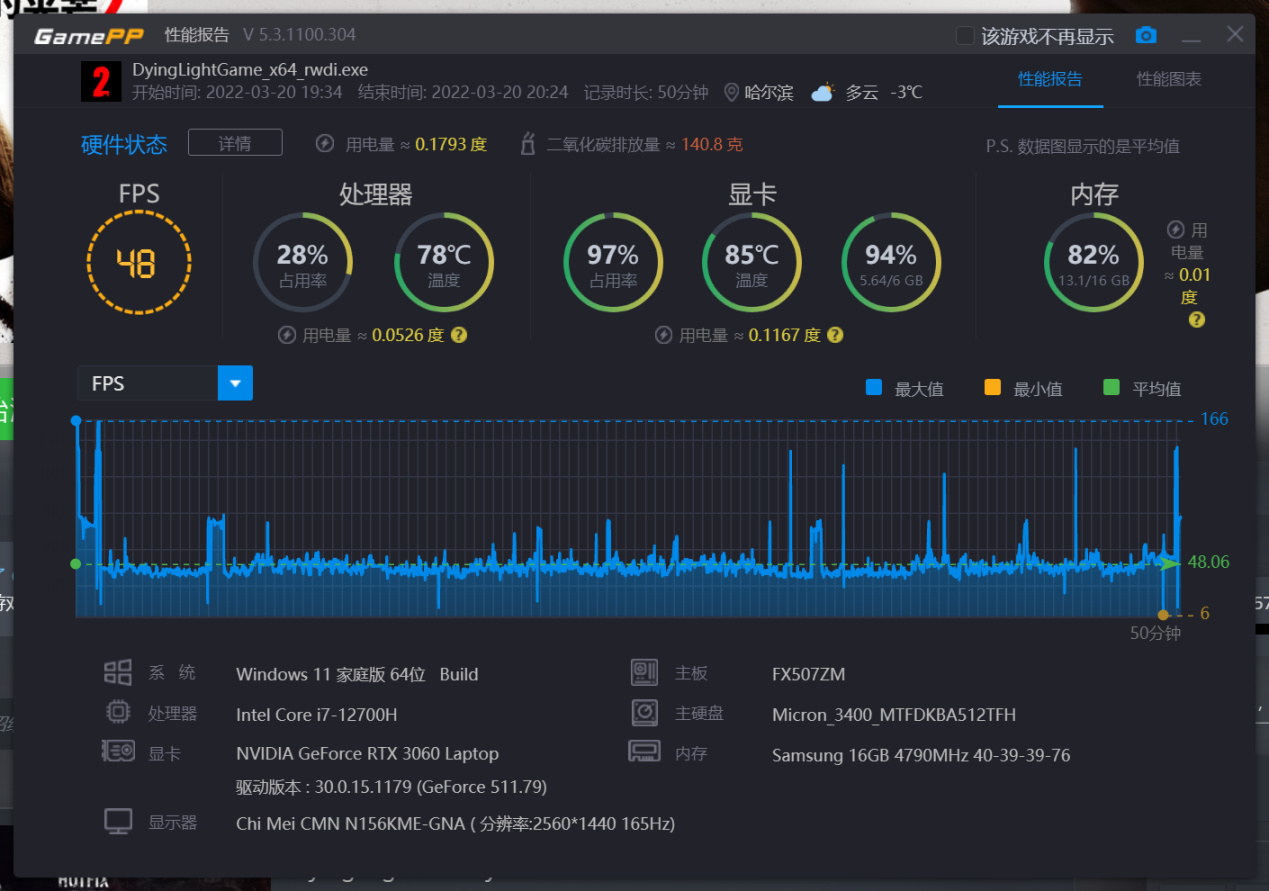Click the cloudy weather icon
The width and height of the screenshot is (1269, 891).
pyautogui.click(x=823, y=92)
